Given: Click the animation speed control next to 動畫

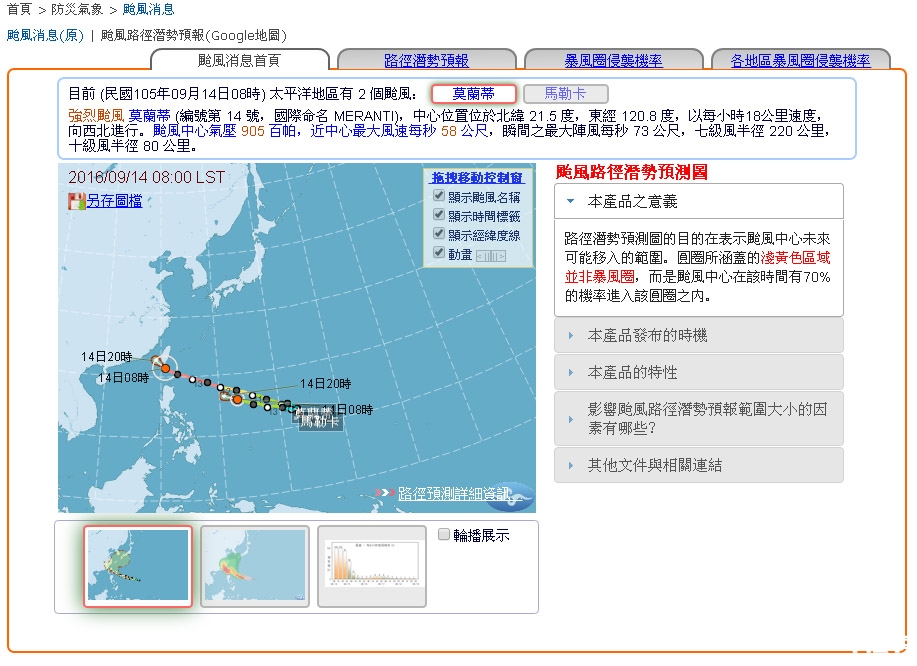Looking at the screenshot, I should [x=490, y=255].
